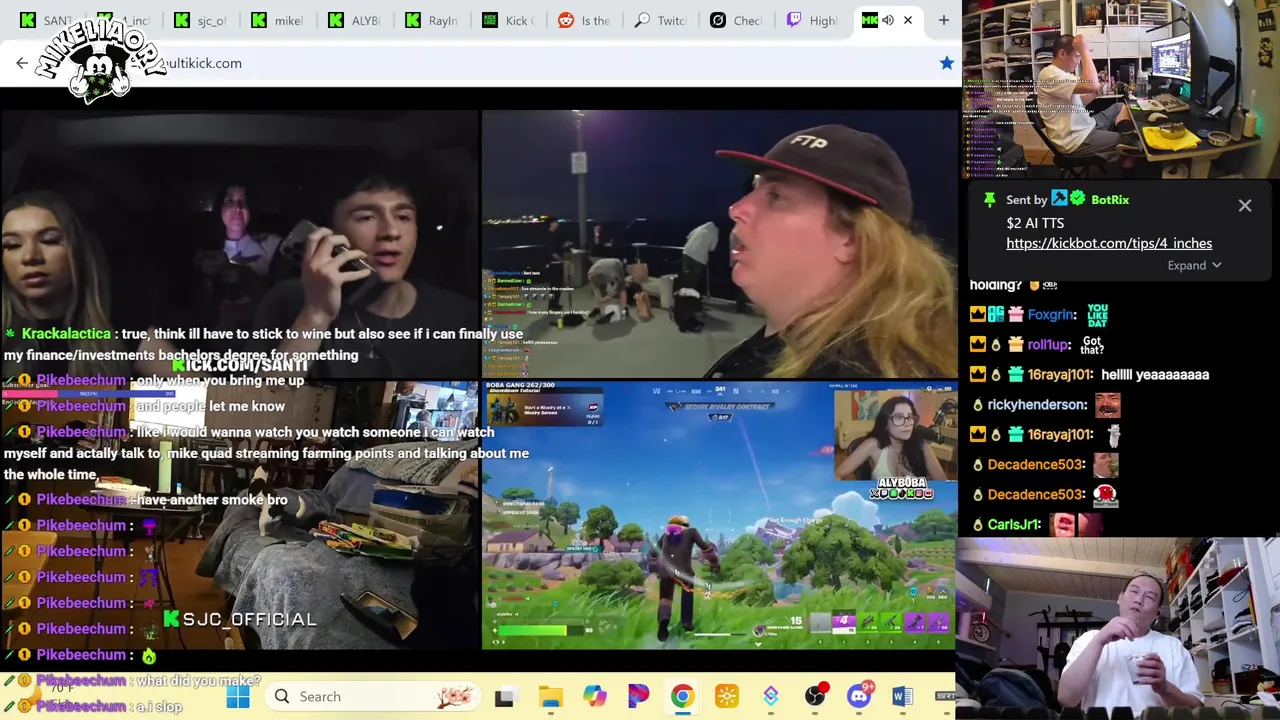The height and width of the screenshot is (720, 1280).
Task: Switch to the ALYBC Kick tab
Action: click(355, 20)
